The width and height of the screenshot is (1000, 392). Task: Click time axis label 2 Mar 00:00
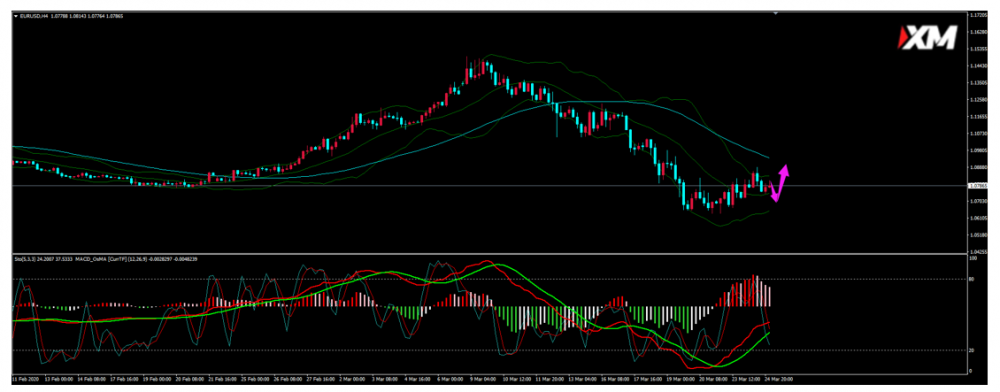pos(352,379)
